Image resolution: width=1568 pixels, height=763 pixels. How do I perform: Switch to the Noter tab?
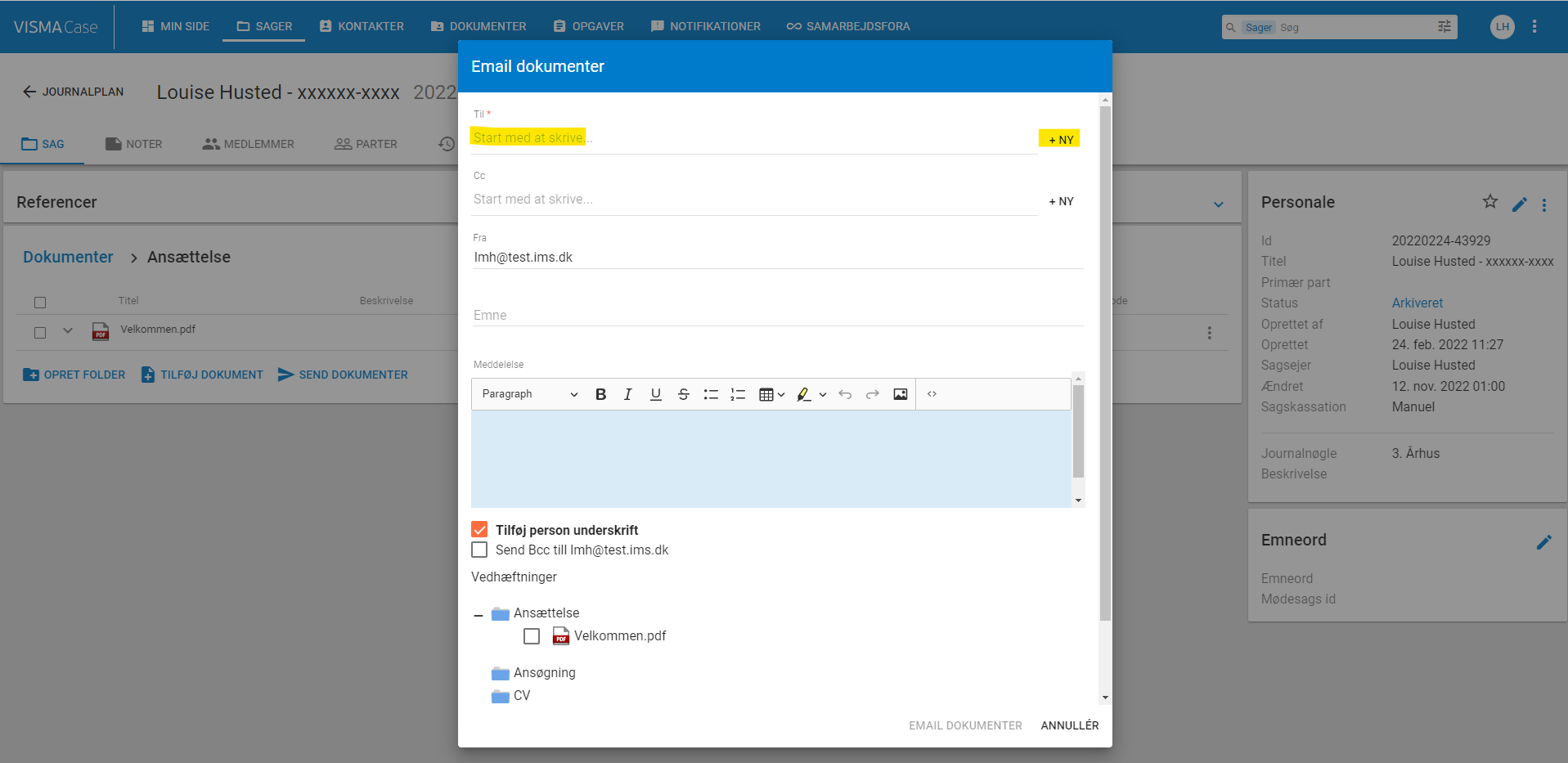pos(133,144)
